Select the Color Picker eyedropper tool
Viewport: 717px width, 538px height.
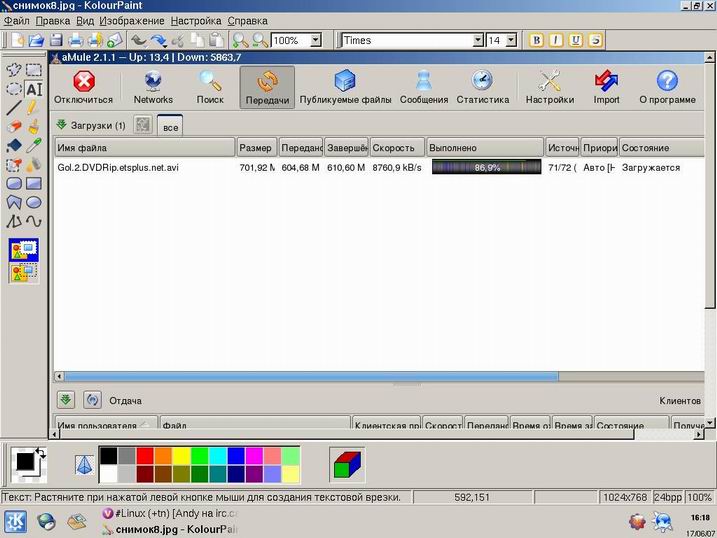pyautogui.click(x=34, y=146)
